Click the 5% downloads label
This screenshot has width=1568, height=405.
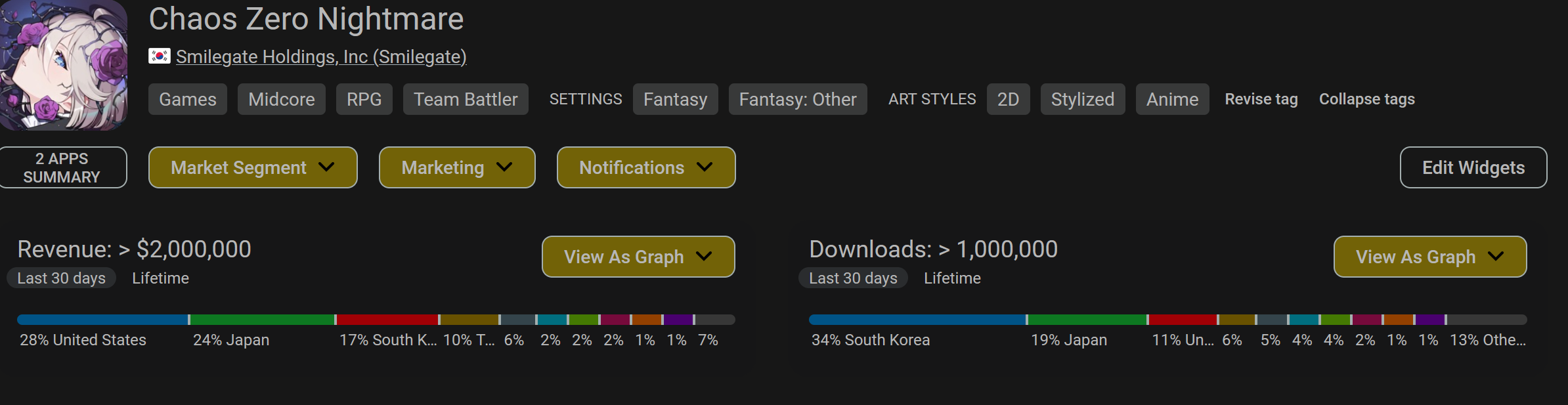1271,340
